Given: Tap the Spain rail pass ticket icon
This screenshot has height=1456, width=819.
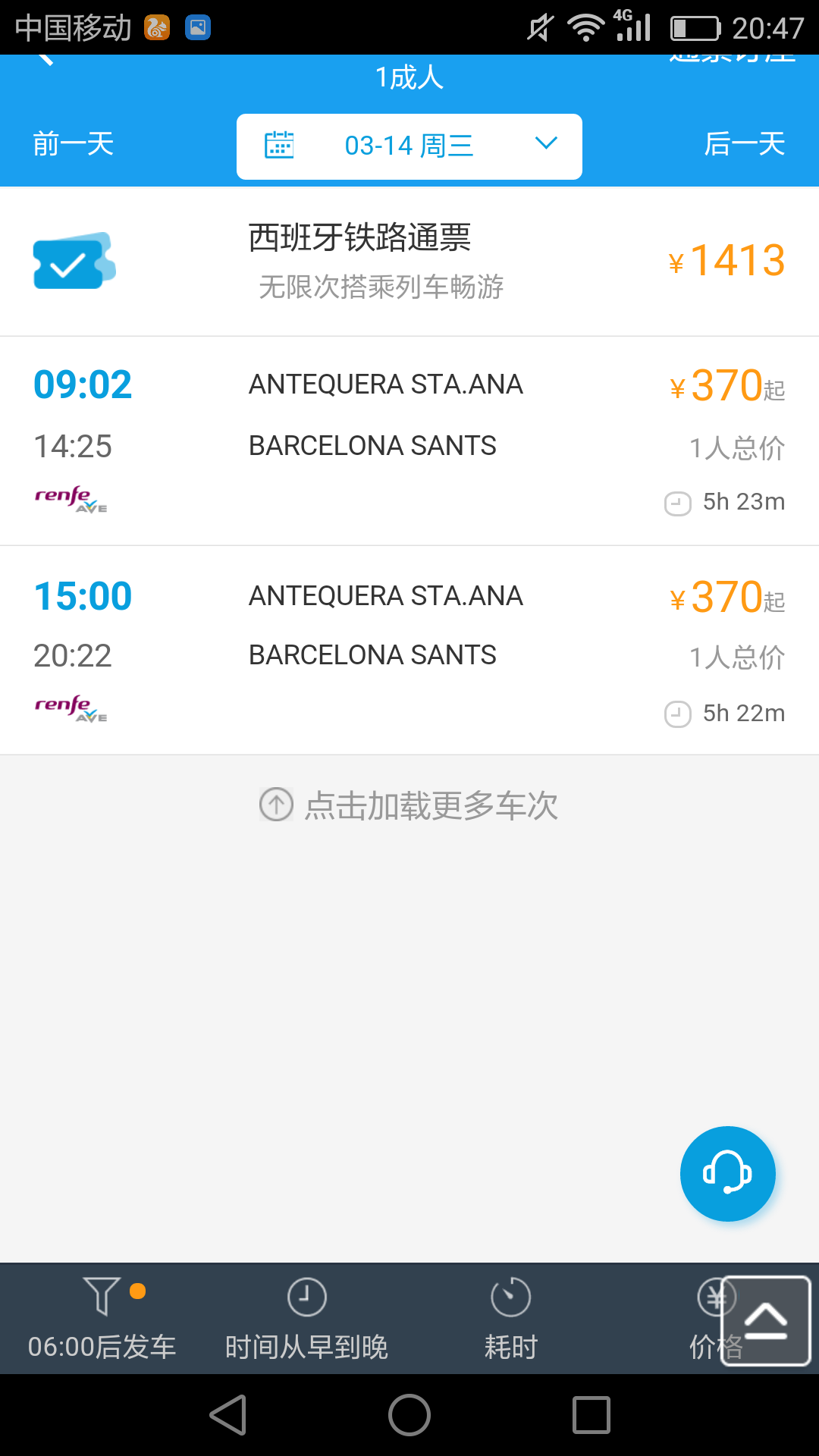Looking at the screenshot, I should 74,261.
